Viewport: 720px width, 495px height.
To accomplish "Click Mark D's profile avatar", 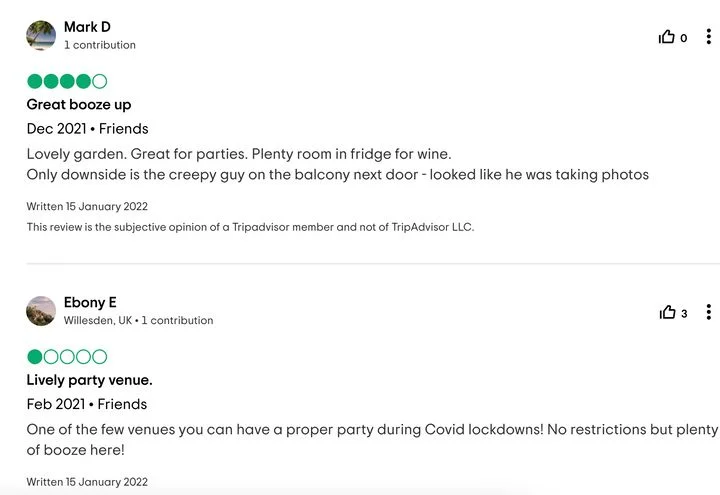I will click(41, 35).
